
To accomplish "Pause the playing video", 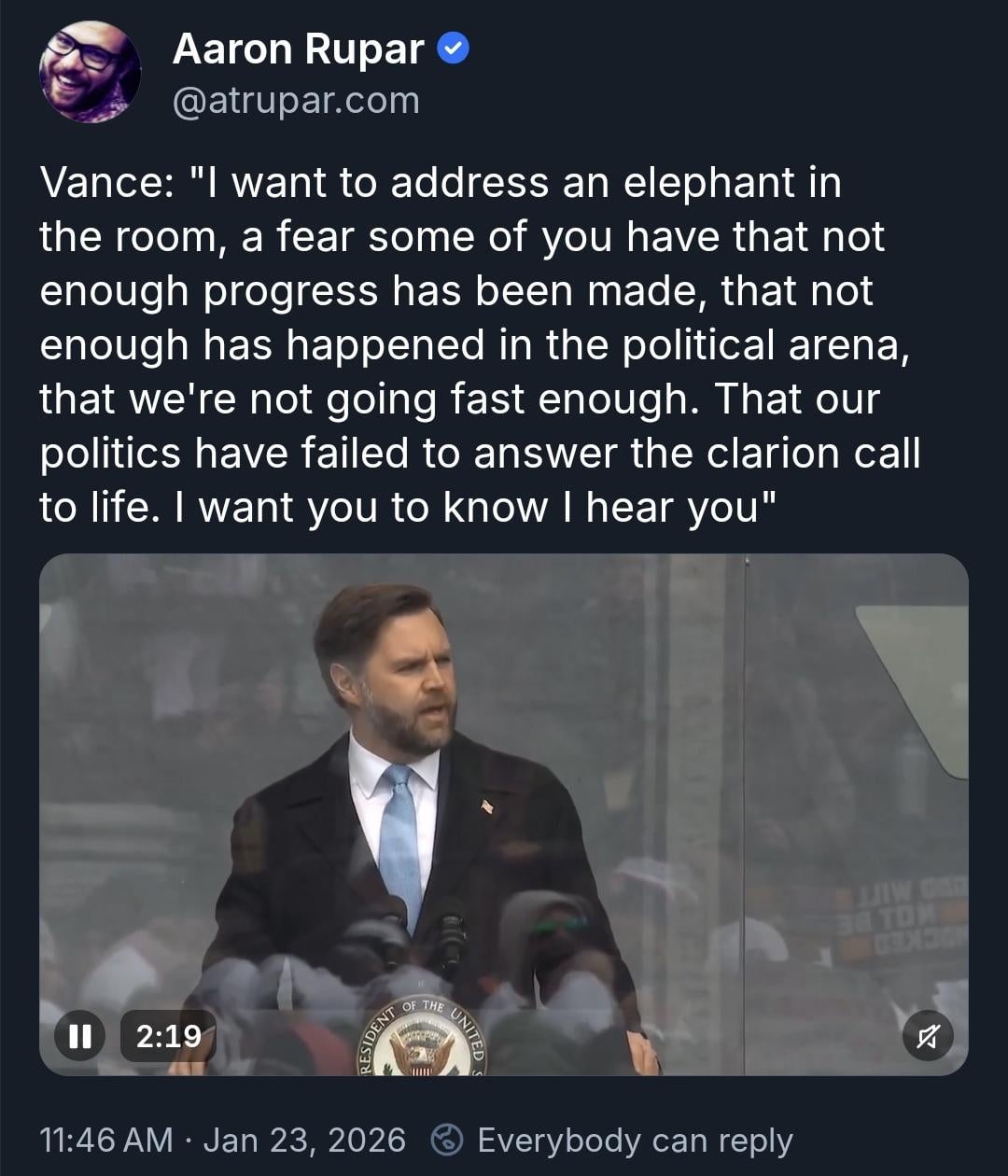I will 79,1035.
